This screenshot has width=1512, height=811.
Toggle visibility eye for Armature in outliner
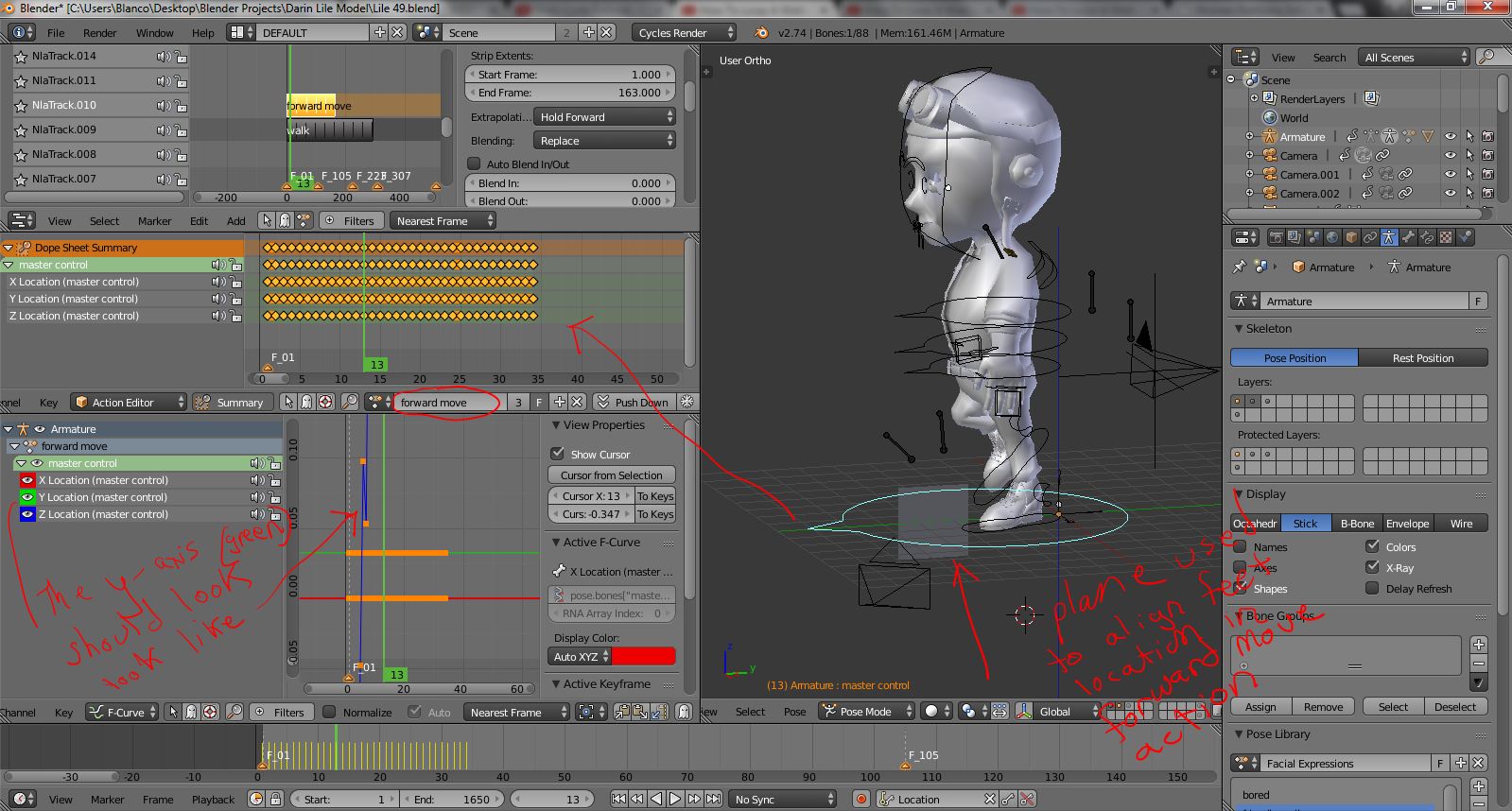[x=1451, y=137]
